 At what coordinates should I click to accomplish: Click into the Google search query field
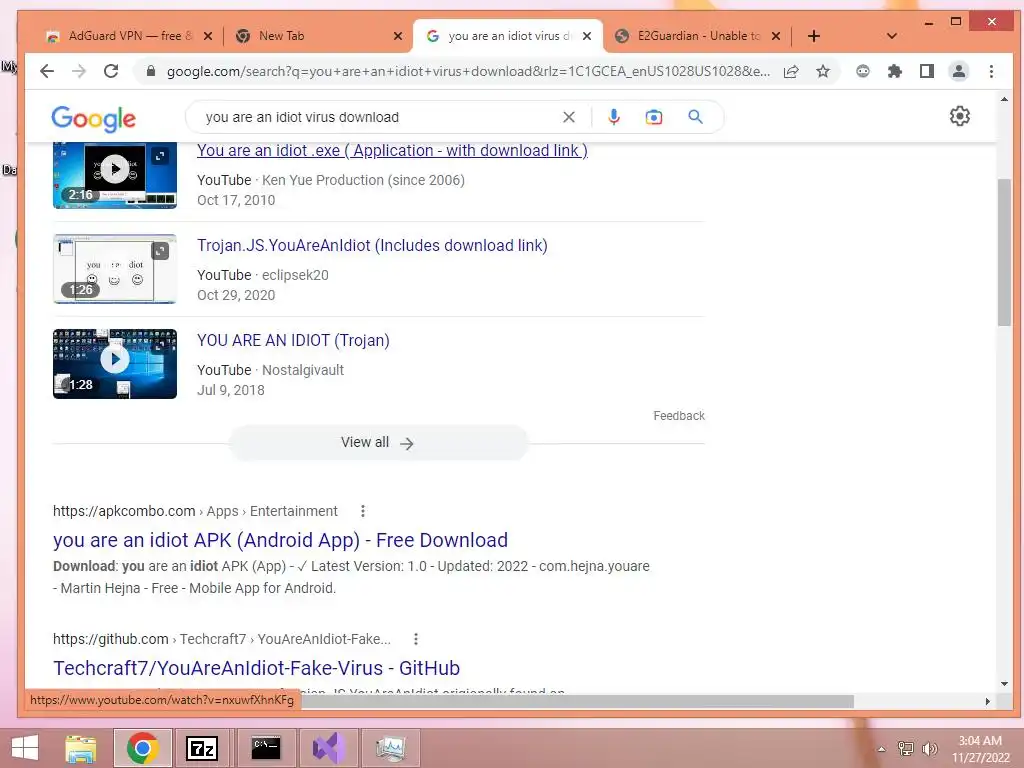(x=379, y=117)
